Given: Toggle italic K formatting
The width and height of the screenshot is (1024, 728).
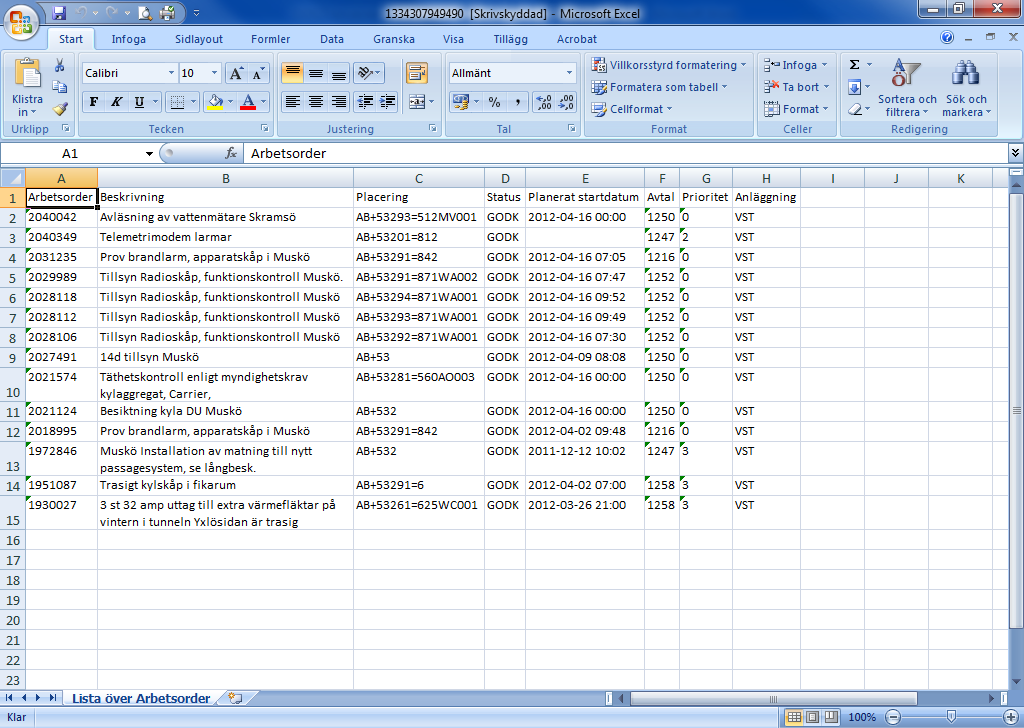Looking at the screenshot, I should [116, 102].
